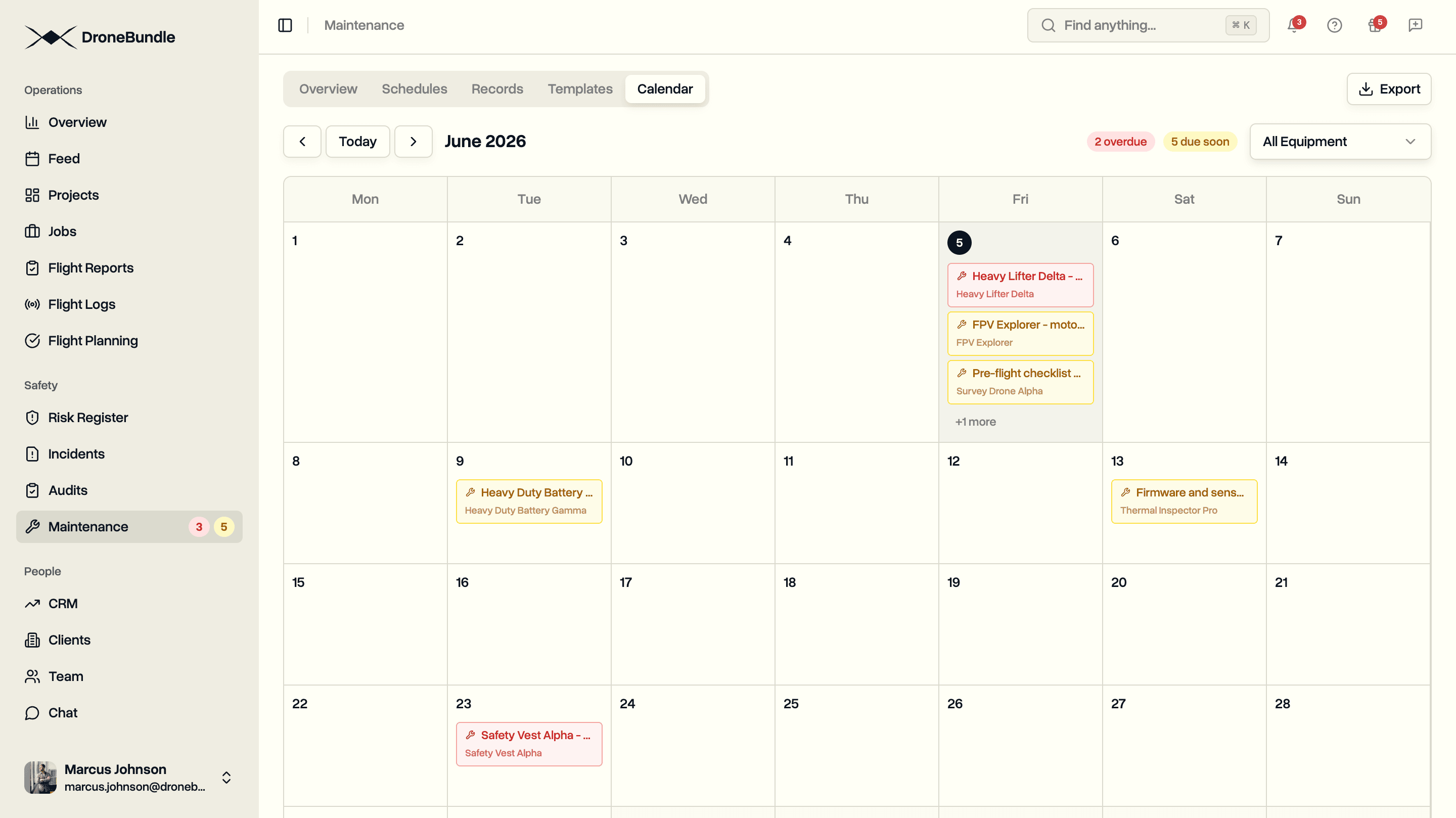This screenshot has height=818, width=1456.
Task: Click the Projects grid icon
Action: pos(32,195)
